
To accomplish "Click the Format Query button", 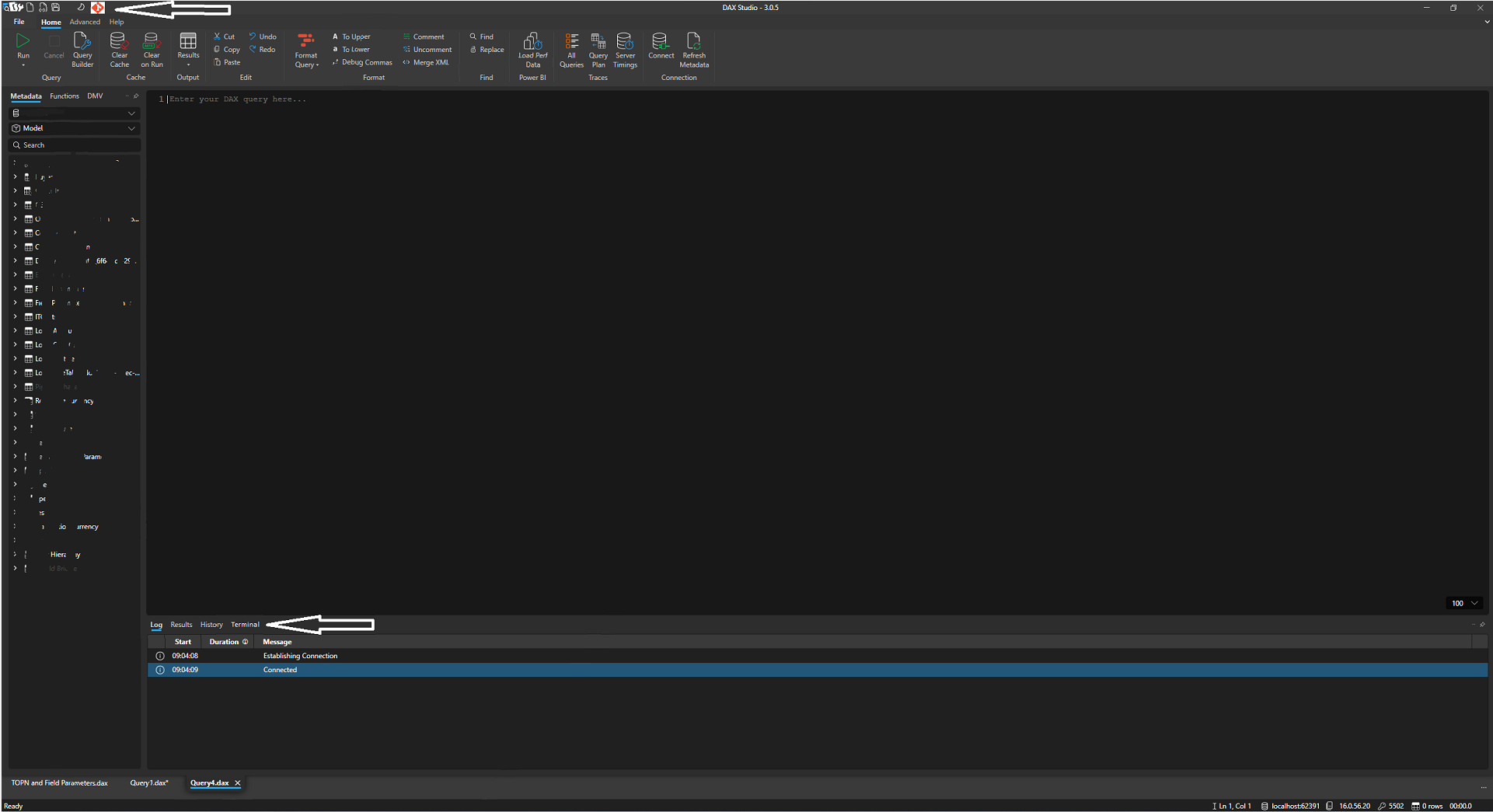I will click(x=306, y=51).
